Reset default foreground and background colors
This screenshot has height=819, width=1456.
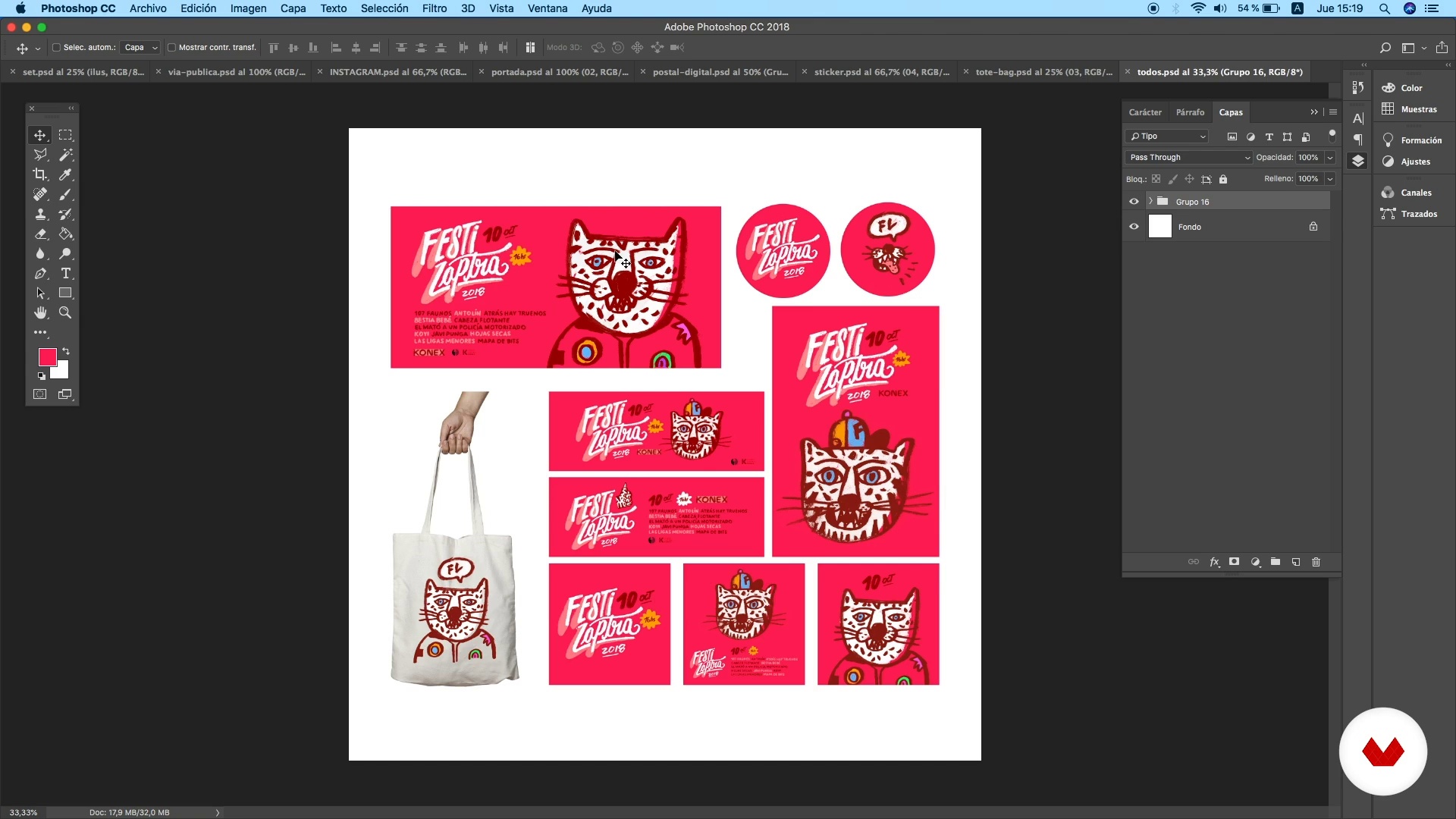[42, 376]
